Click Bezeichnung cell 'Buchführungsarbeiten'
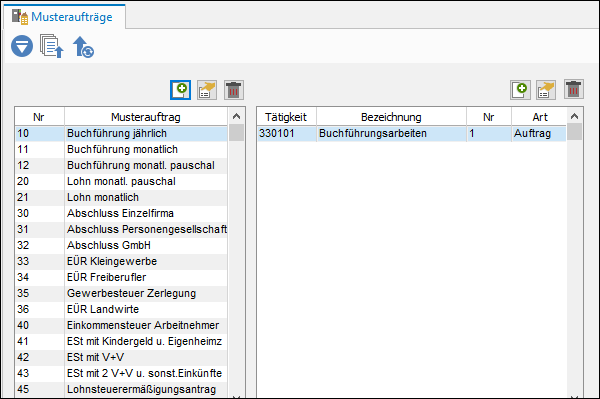Image resolution: width=600 pixels, height=399 pixels. click(391, 134)
